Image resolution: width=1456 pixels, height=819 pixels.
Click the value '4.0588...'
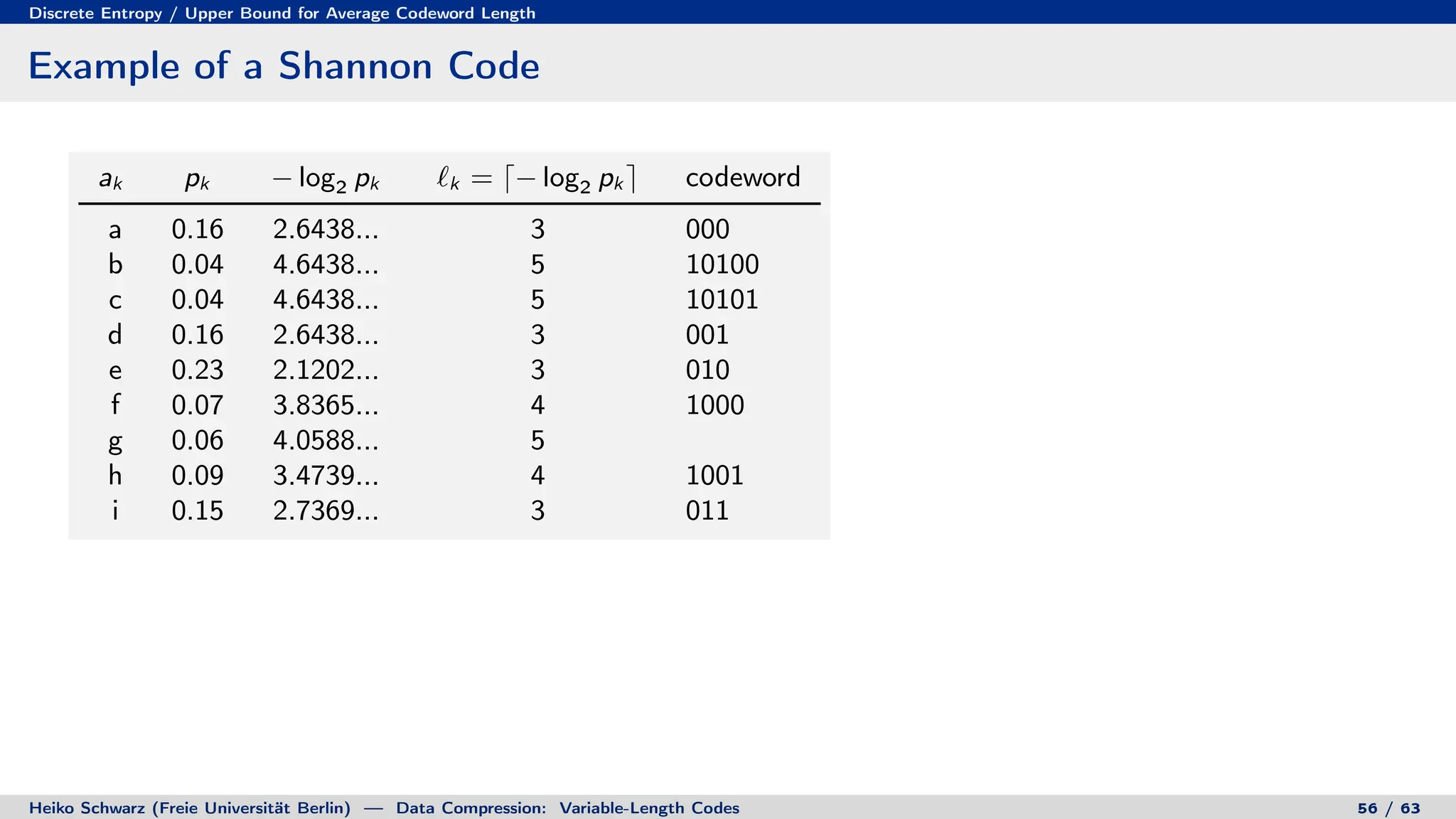[326, 441]
